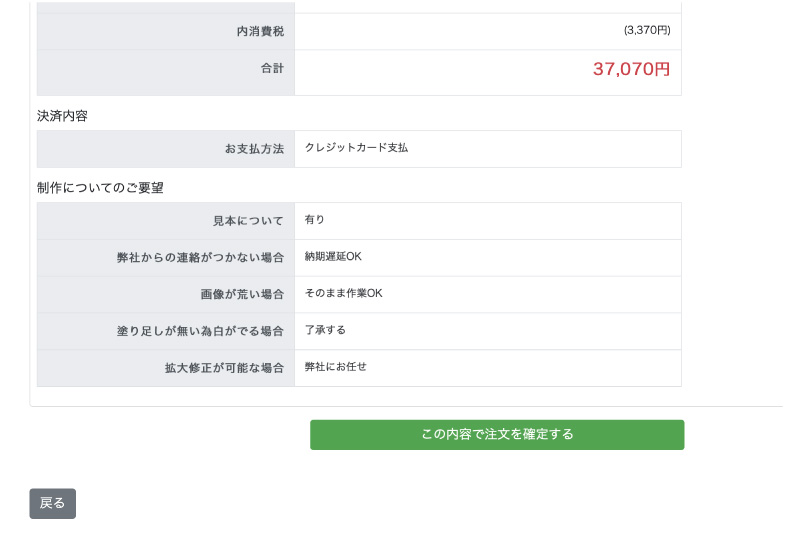Screen dimensions: 800x540
Task: Click the 制作についてのご要望 section heading
Action: tap(100, 188)
